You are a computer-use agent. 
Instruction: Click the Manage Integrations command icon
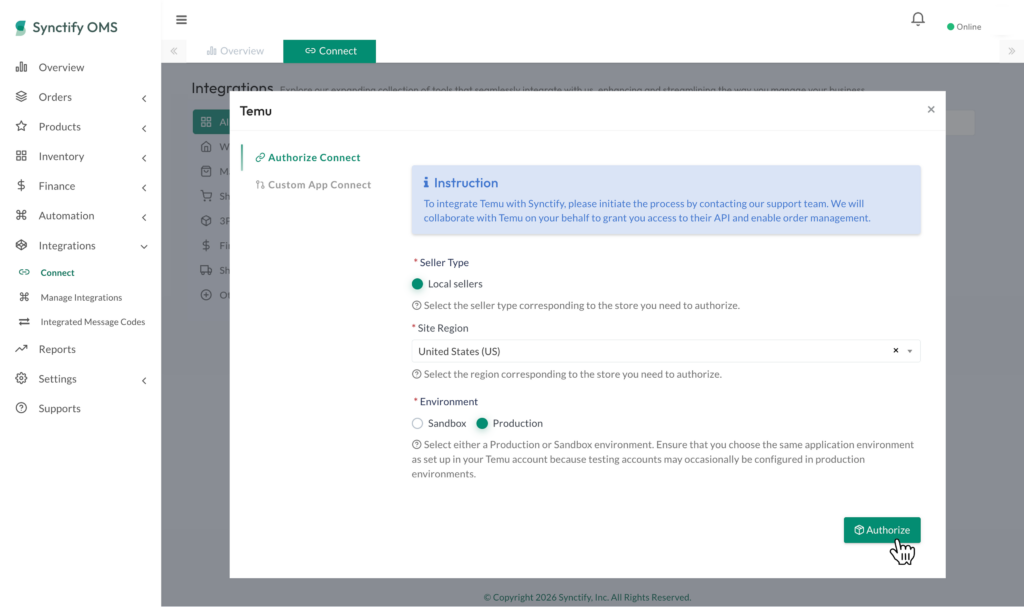pos(24,297)
